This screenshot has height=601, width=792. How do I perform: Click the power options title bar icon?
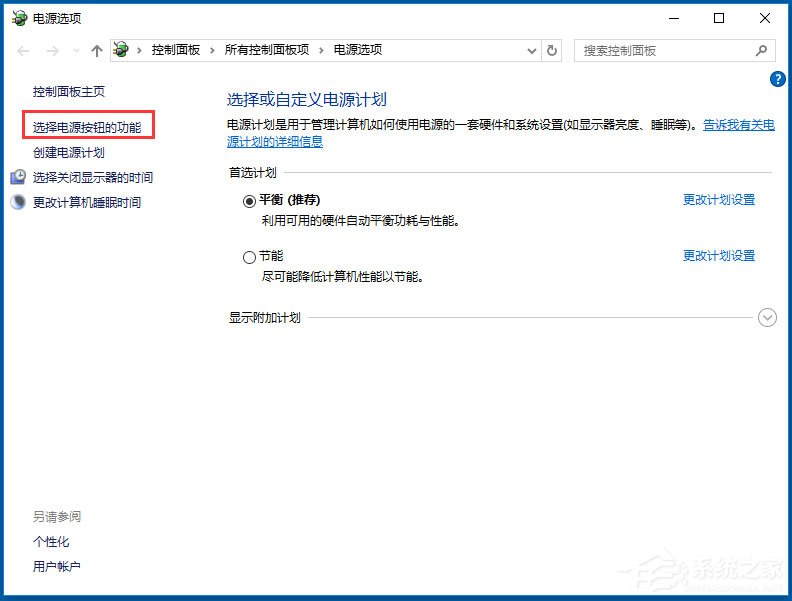(x=19, y=18)
